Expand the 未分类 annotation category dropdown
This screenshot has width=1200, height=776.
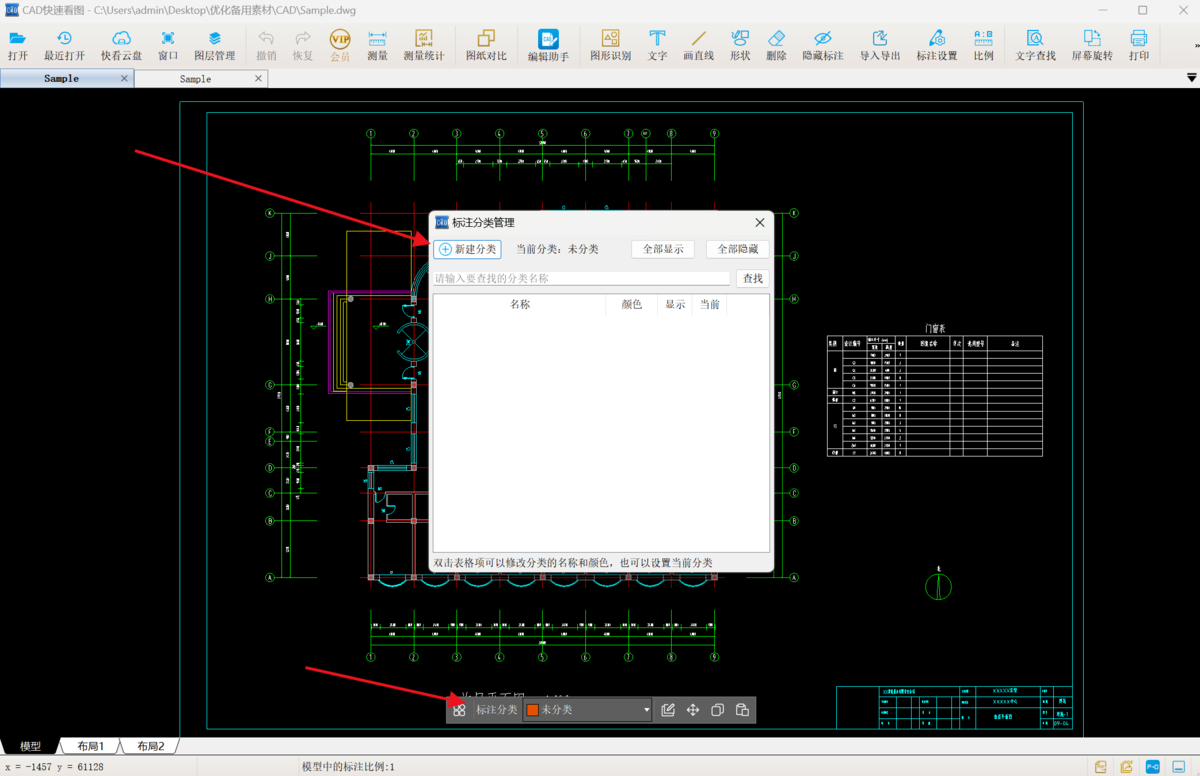point(647,710)
